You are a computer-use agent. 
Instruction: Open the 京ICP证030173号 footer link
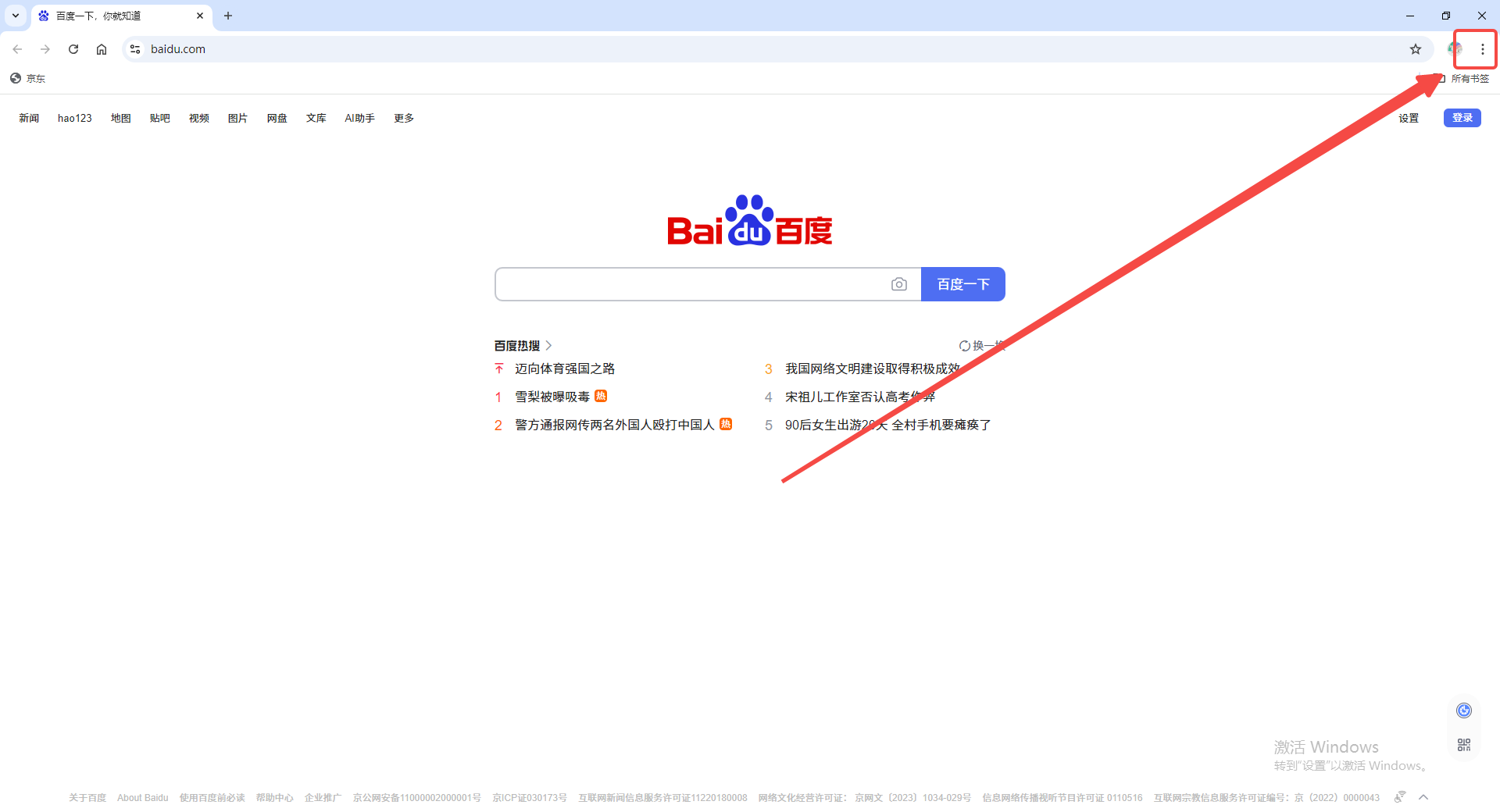point(530,798)
